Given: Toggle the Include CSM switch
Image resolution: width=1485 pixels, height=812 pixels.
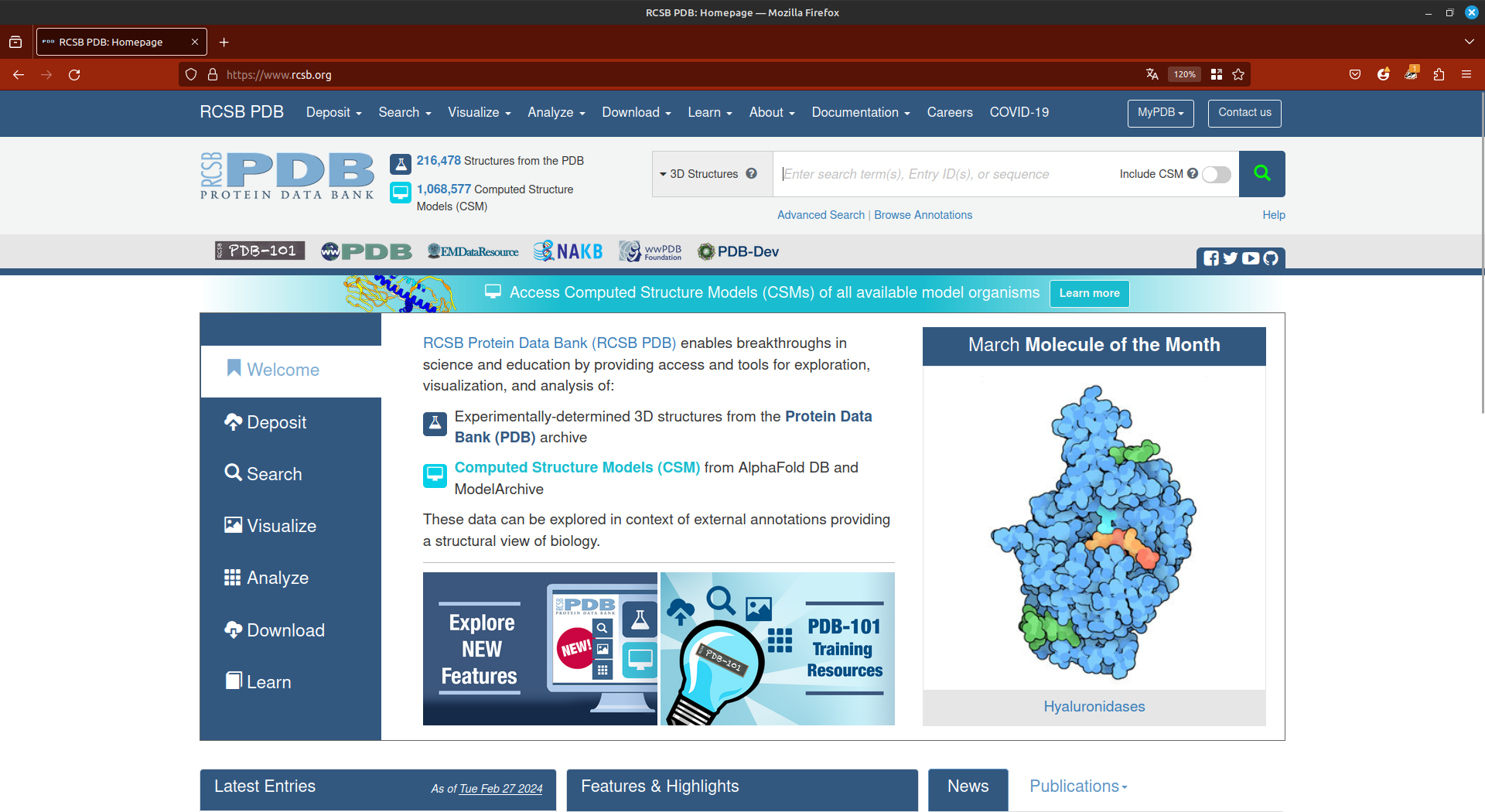Looking at the screenshot, I should [1217, 174].
